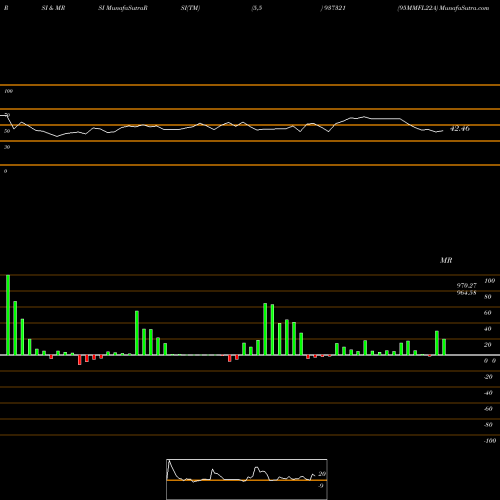Screen dimensions: 500x500
Task: Click the end of the RSI line
Action: [x=443, y=131]
